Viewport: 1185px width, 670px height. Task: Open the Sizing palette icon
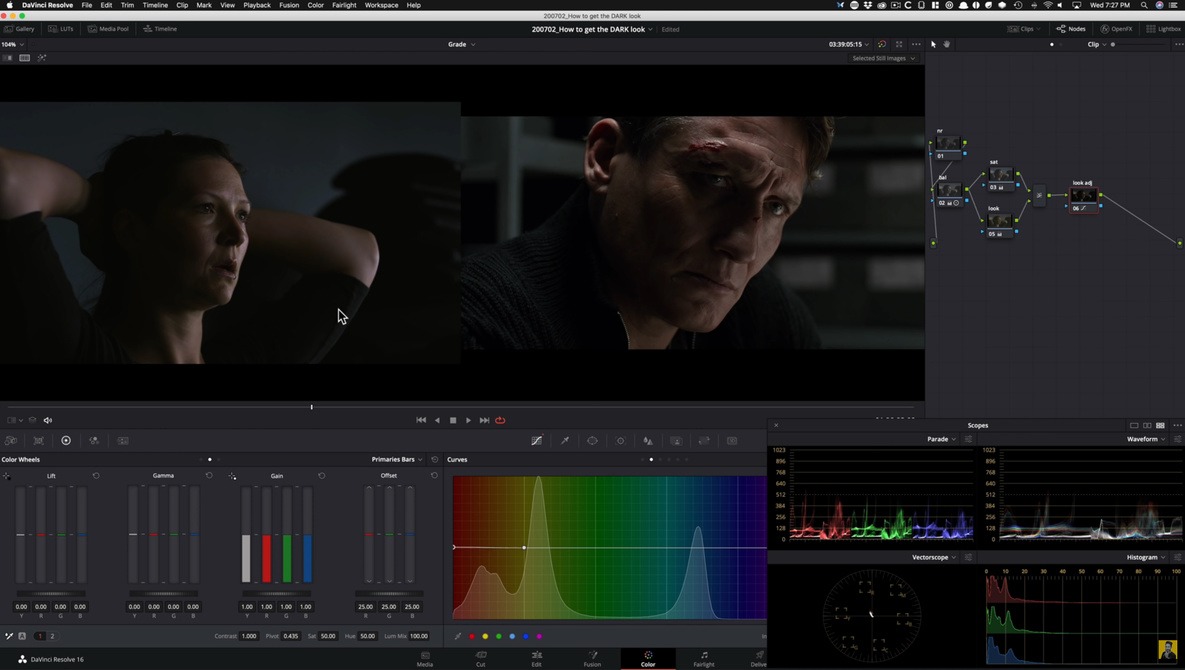click(x=704, y=440)
